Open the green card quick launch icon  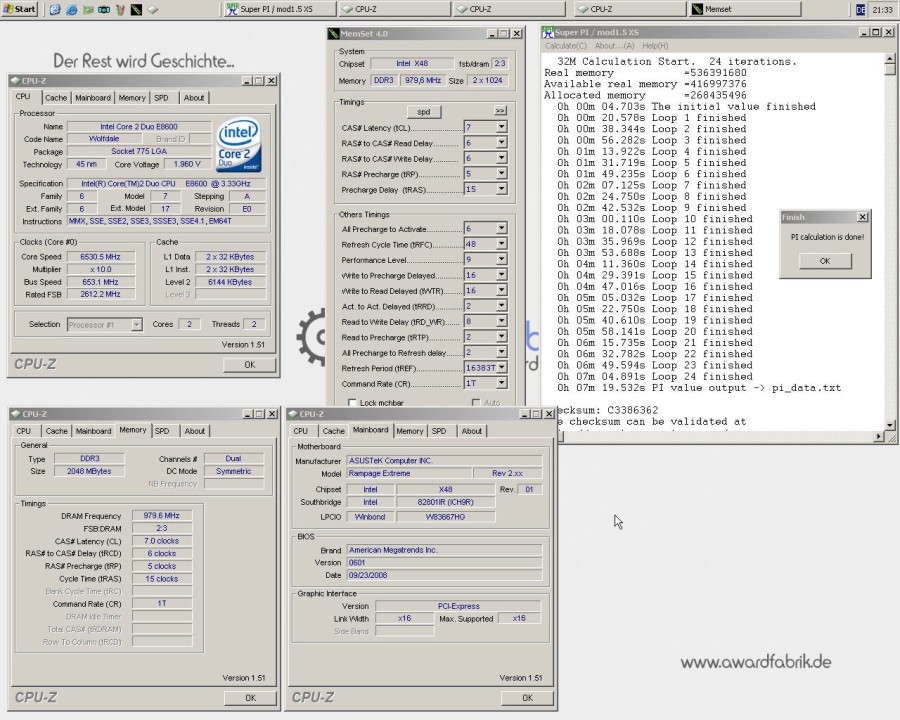[88, 10]
